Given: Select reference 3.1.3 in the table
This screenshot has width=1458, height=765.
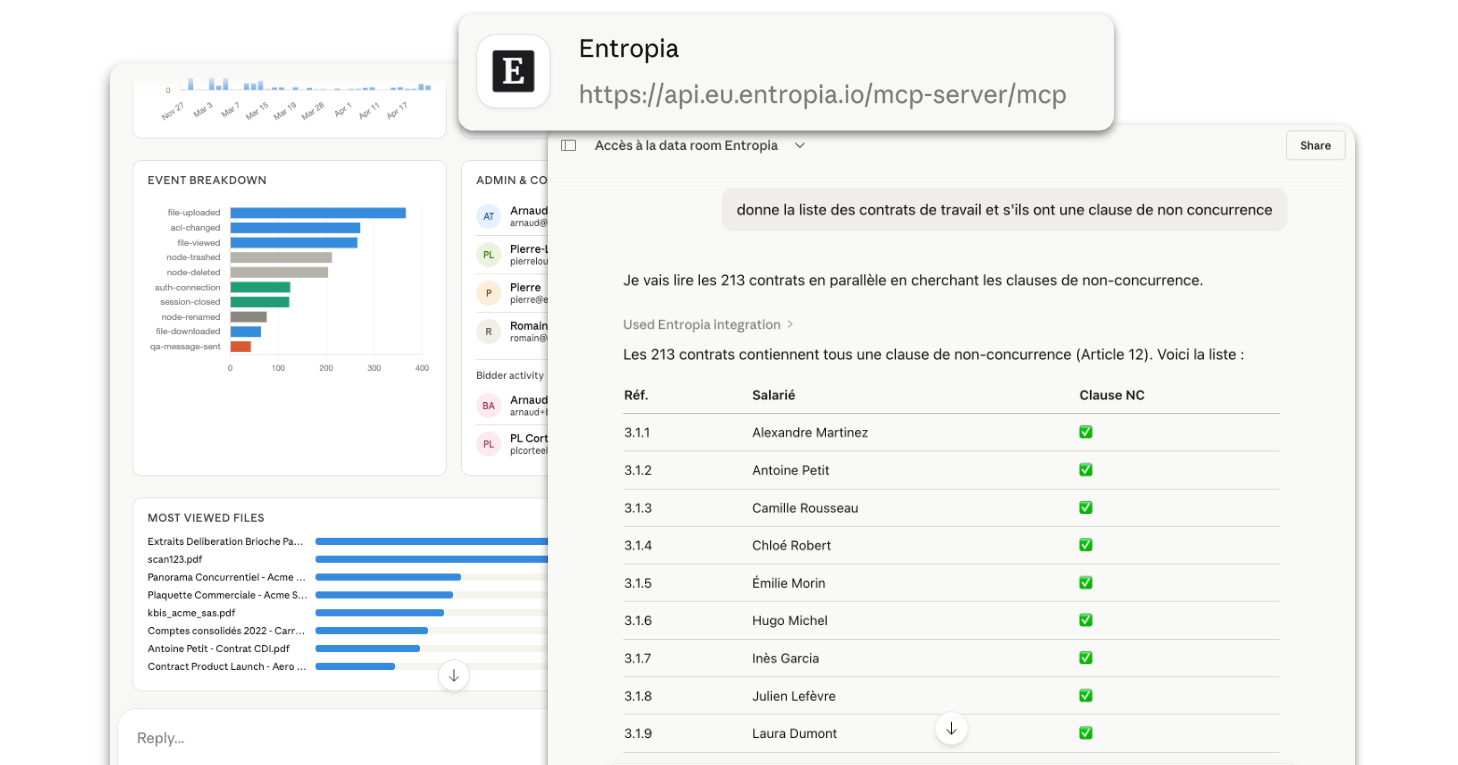Looking at the screenshot, I should (638, 508).
